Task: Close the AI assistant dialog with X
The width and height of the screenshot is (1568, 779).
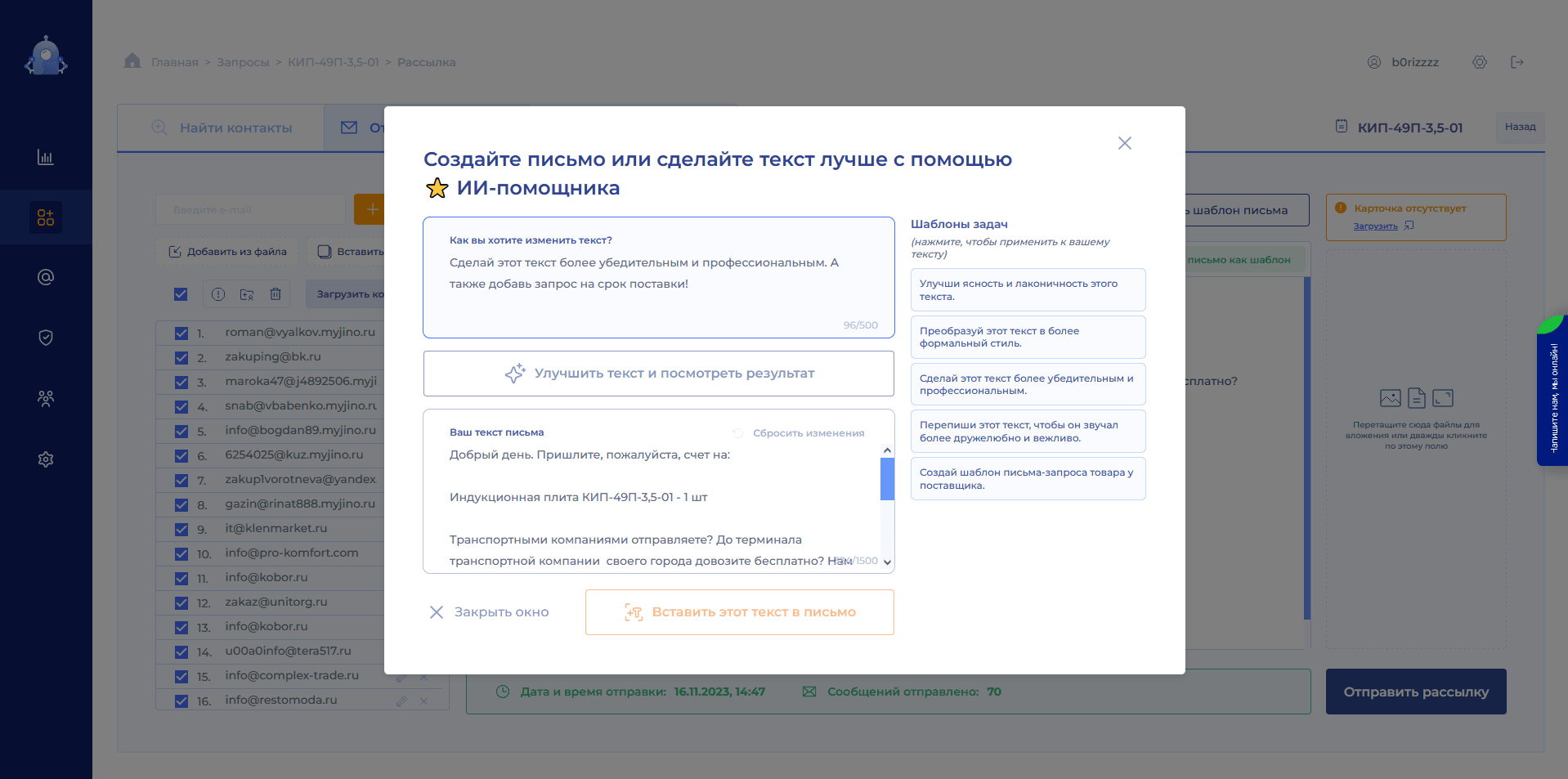Action: [1125, 143]
